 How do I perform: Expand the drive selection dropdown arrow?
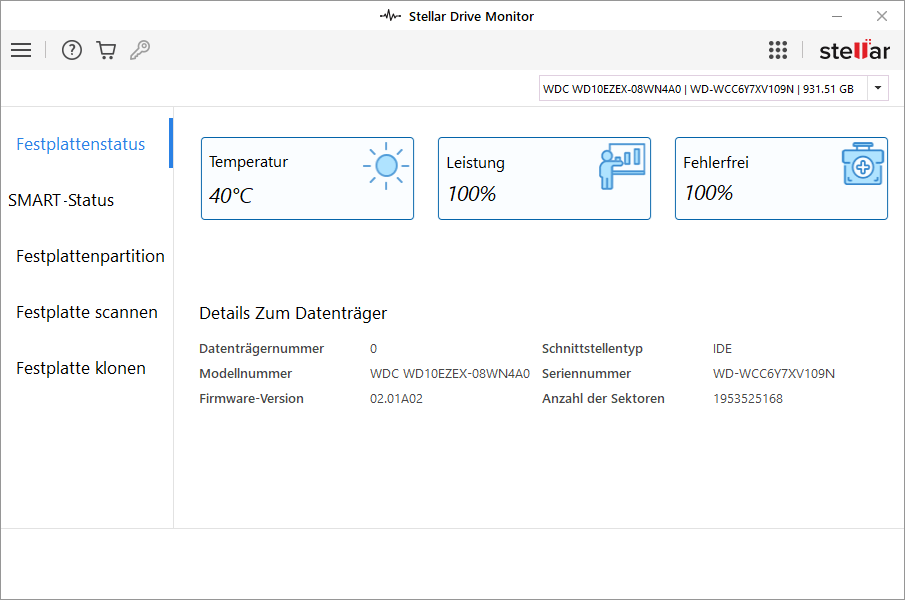[x=878, y=88]
